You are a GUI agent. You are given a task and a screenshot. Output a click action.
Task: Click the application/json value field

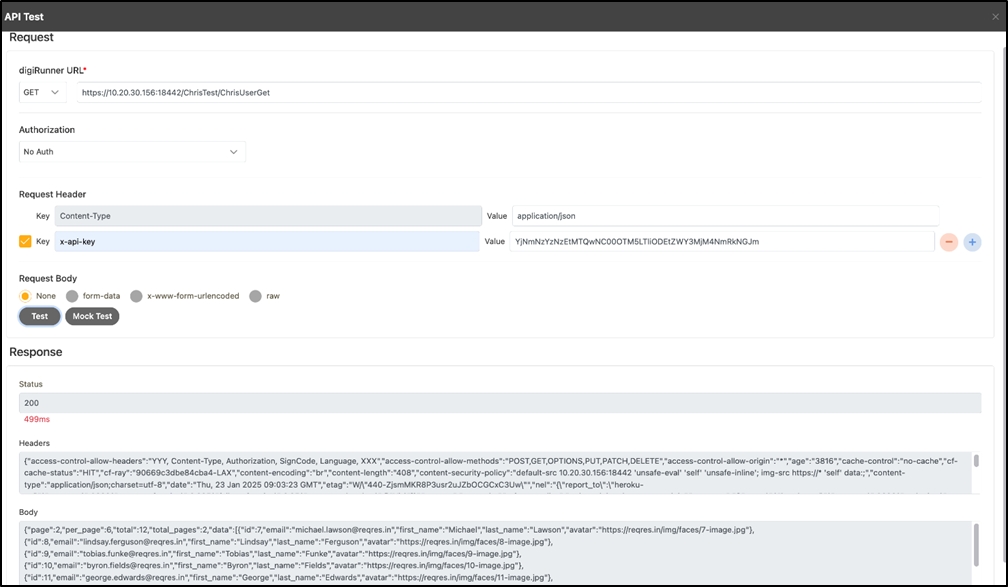point(724,215)
